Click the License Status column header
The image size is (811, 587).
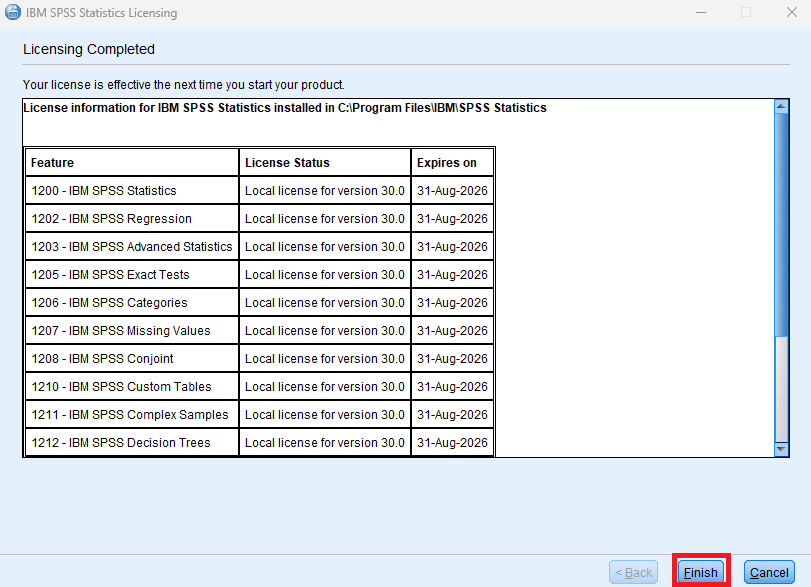pos(287,162)
